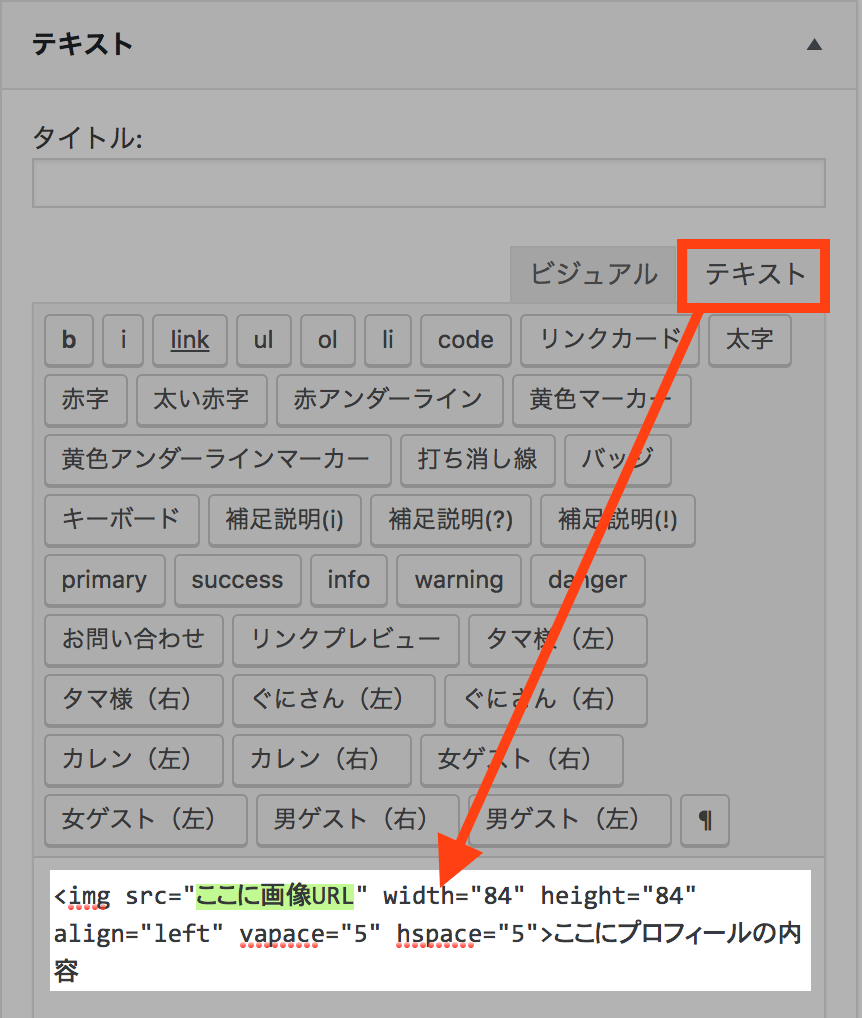Insert キーボード key style
Image resolution: width=862 pixels, height=1018 pixels.
[121, 519]
